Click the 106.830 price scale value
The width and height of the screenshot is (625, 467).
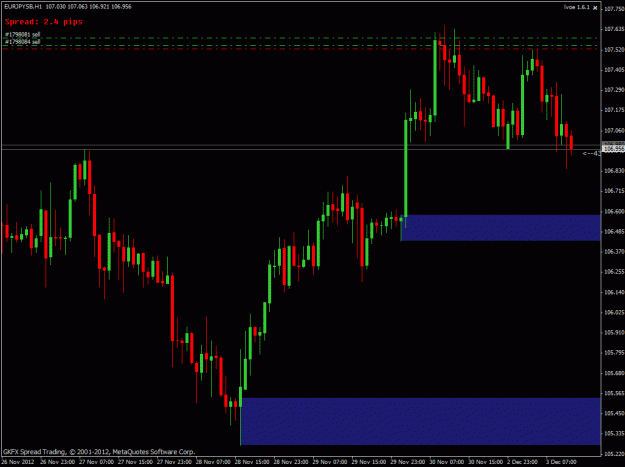614,171
